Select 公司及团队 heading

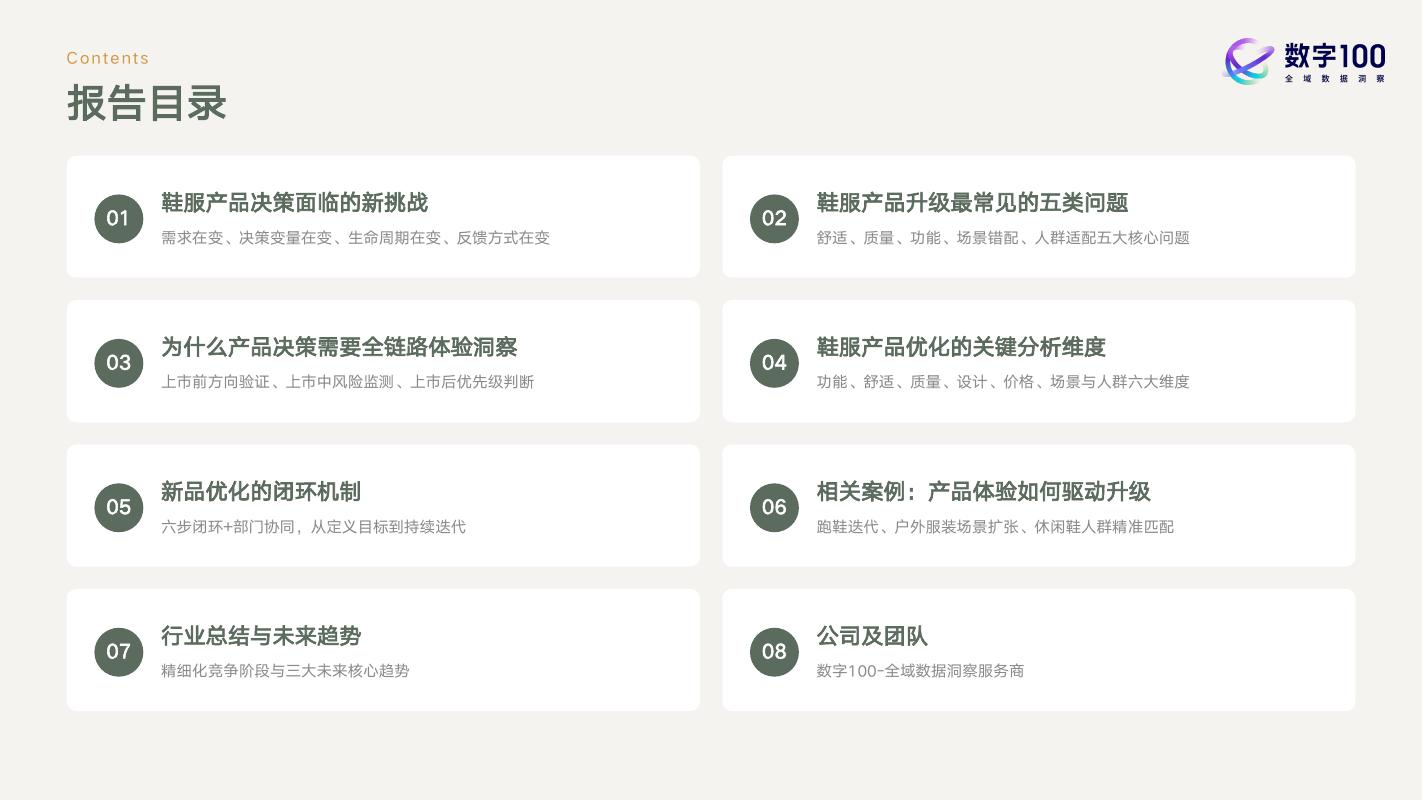(x=872, y=636)
